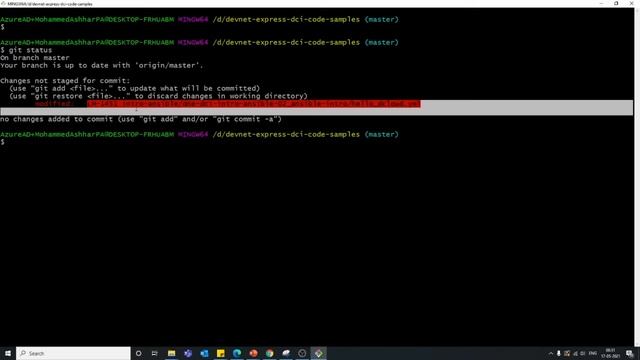Click the 'git add <file>...' hint line

[134, 89]
